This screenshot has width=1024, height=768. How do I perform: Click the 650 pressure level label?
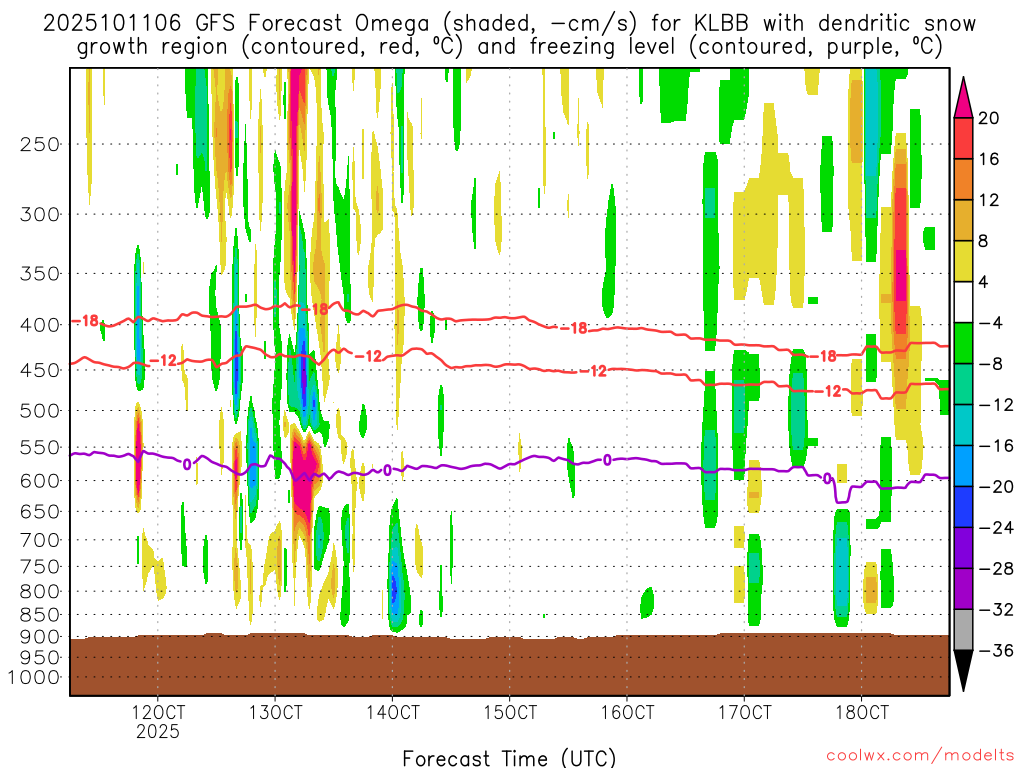point(40,511)
